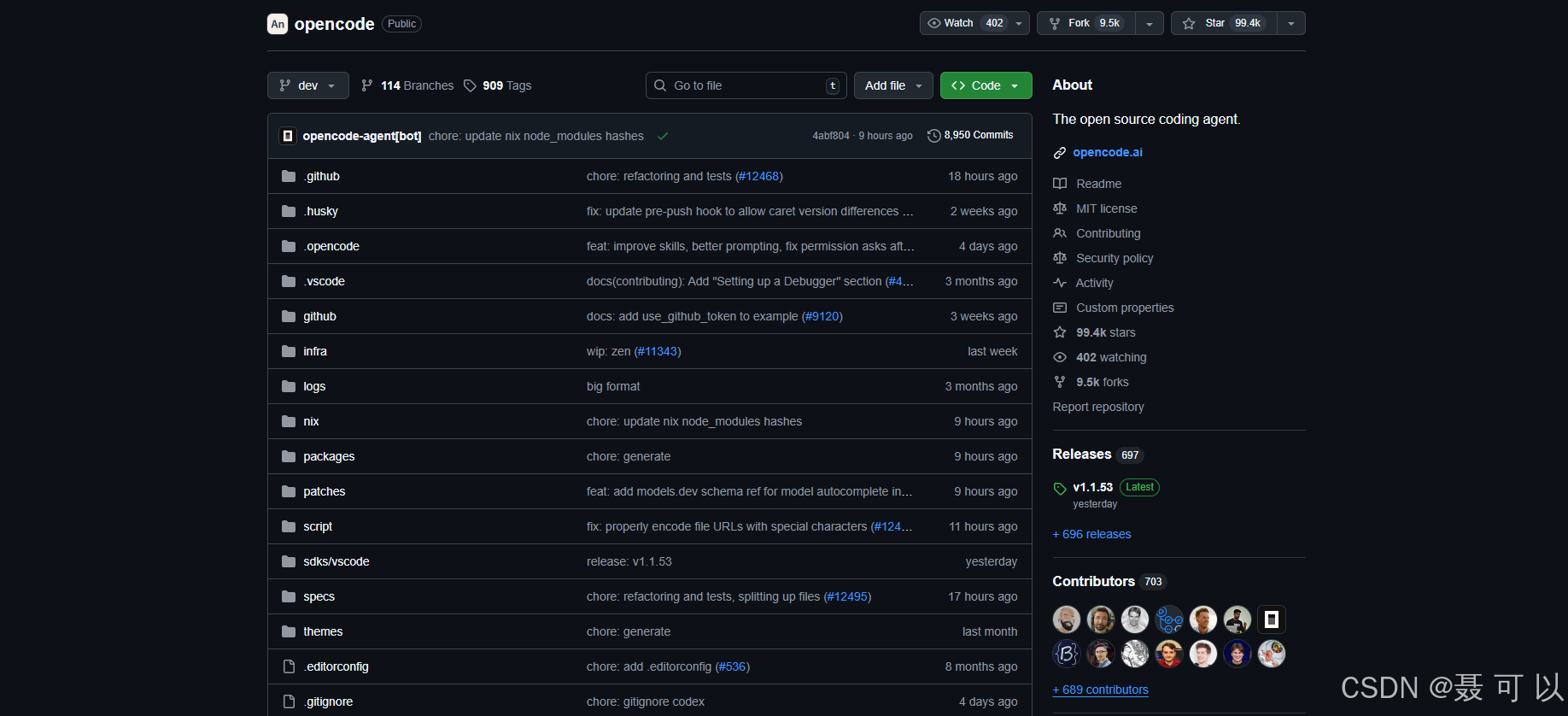This screenshot has width=1568, height=716.
Task: Click the green commit status checkmark
Action: tap(663, 136)
